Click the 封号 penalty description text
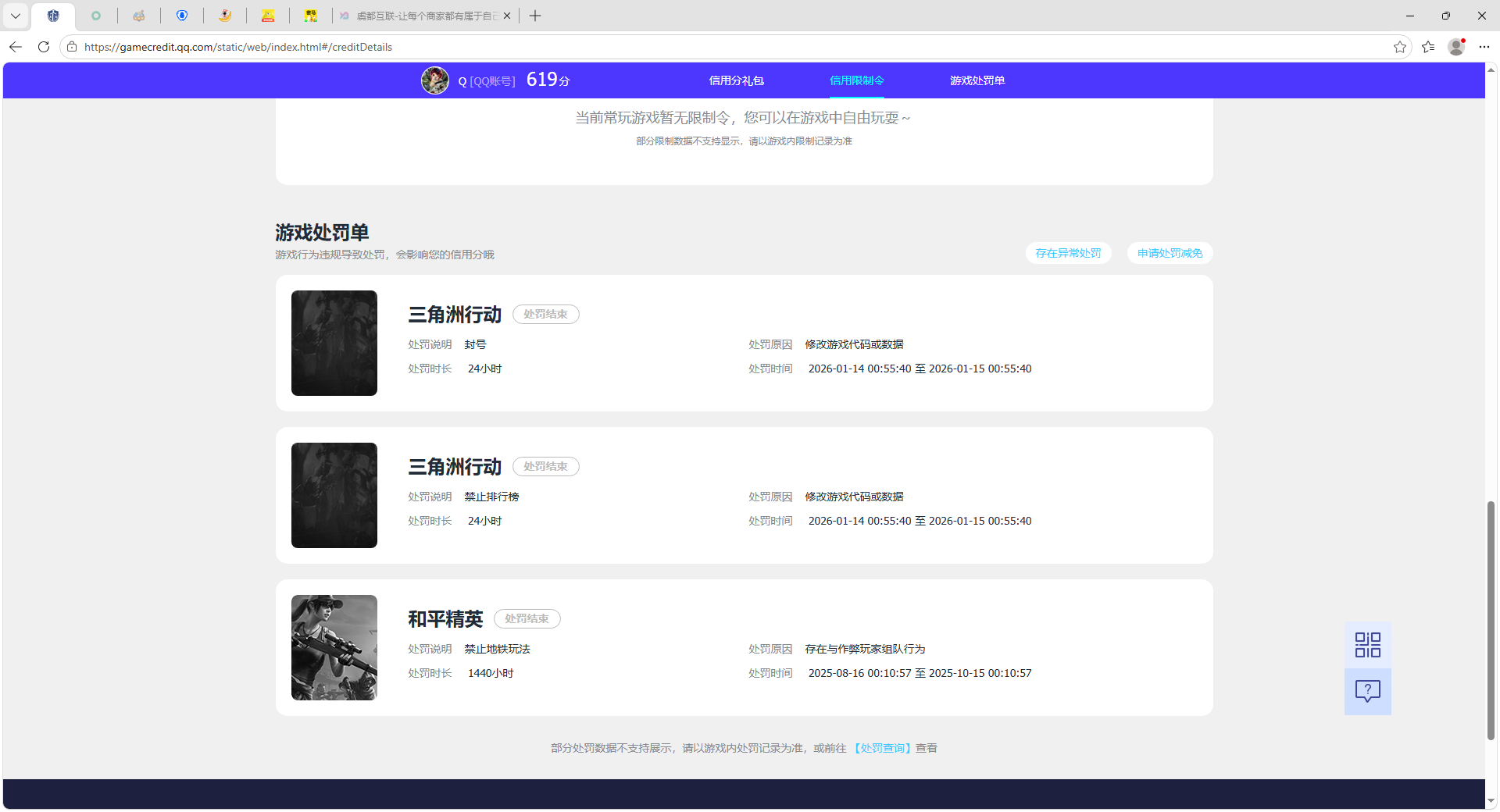1500x812 pixels. tap(475, 344)
